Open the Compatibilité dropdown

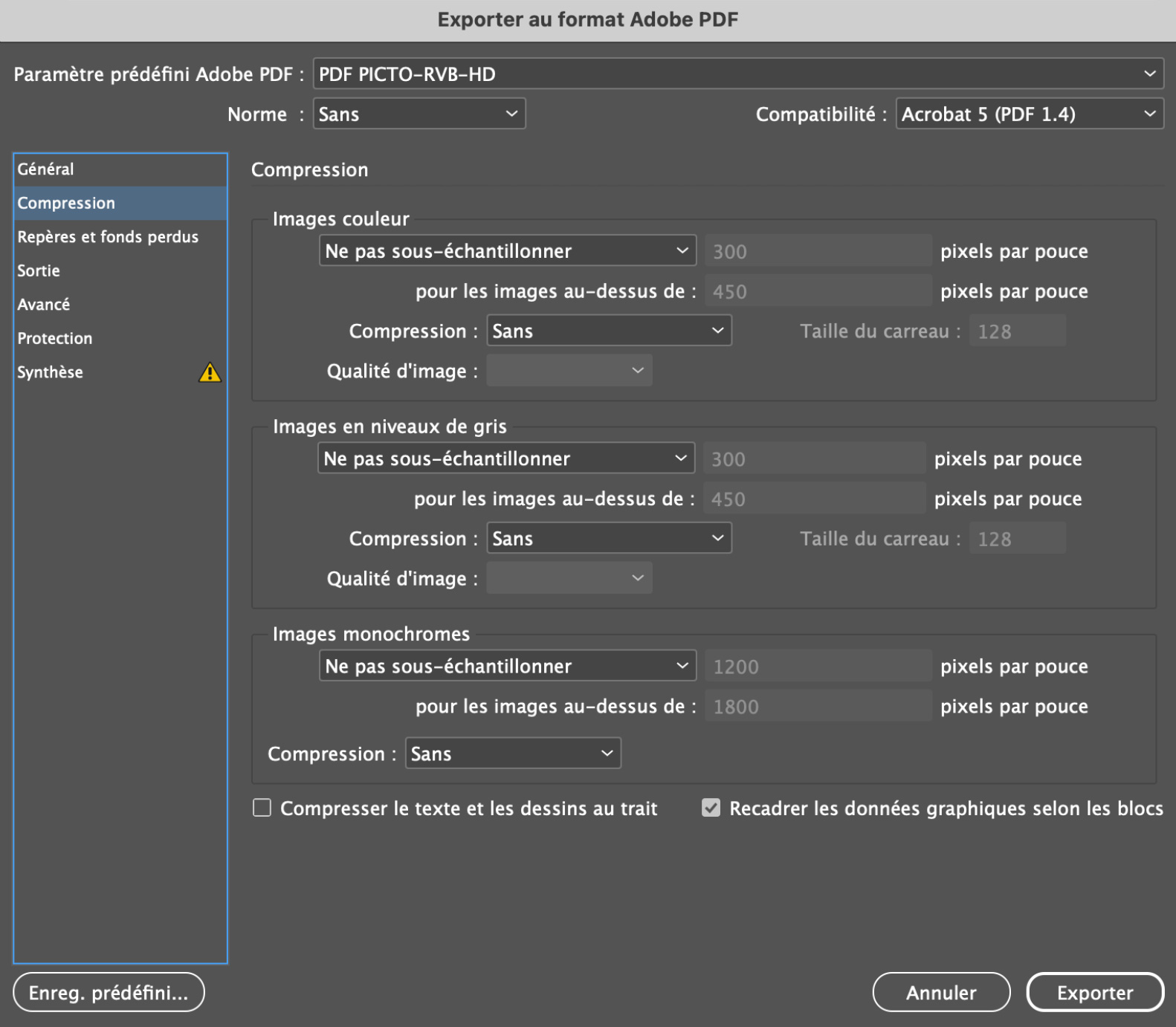pyautogui.click(x=1029, y=114)
